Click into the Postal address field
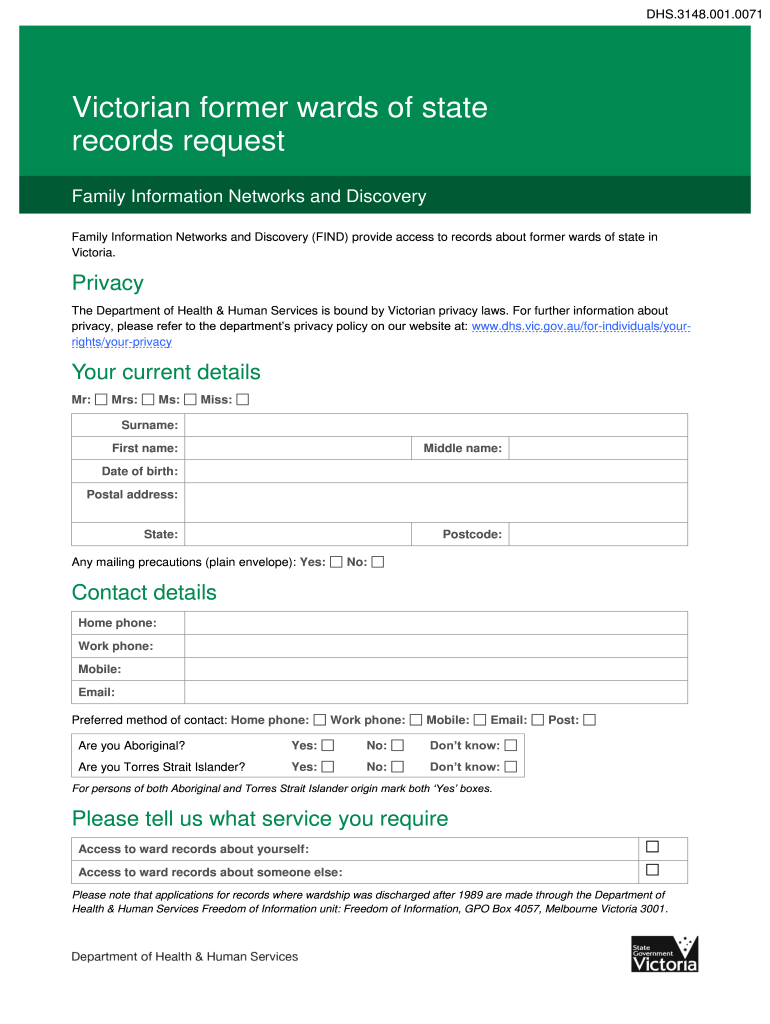770x1024 pixels. tap(436, 502)
